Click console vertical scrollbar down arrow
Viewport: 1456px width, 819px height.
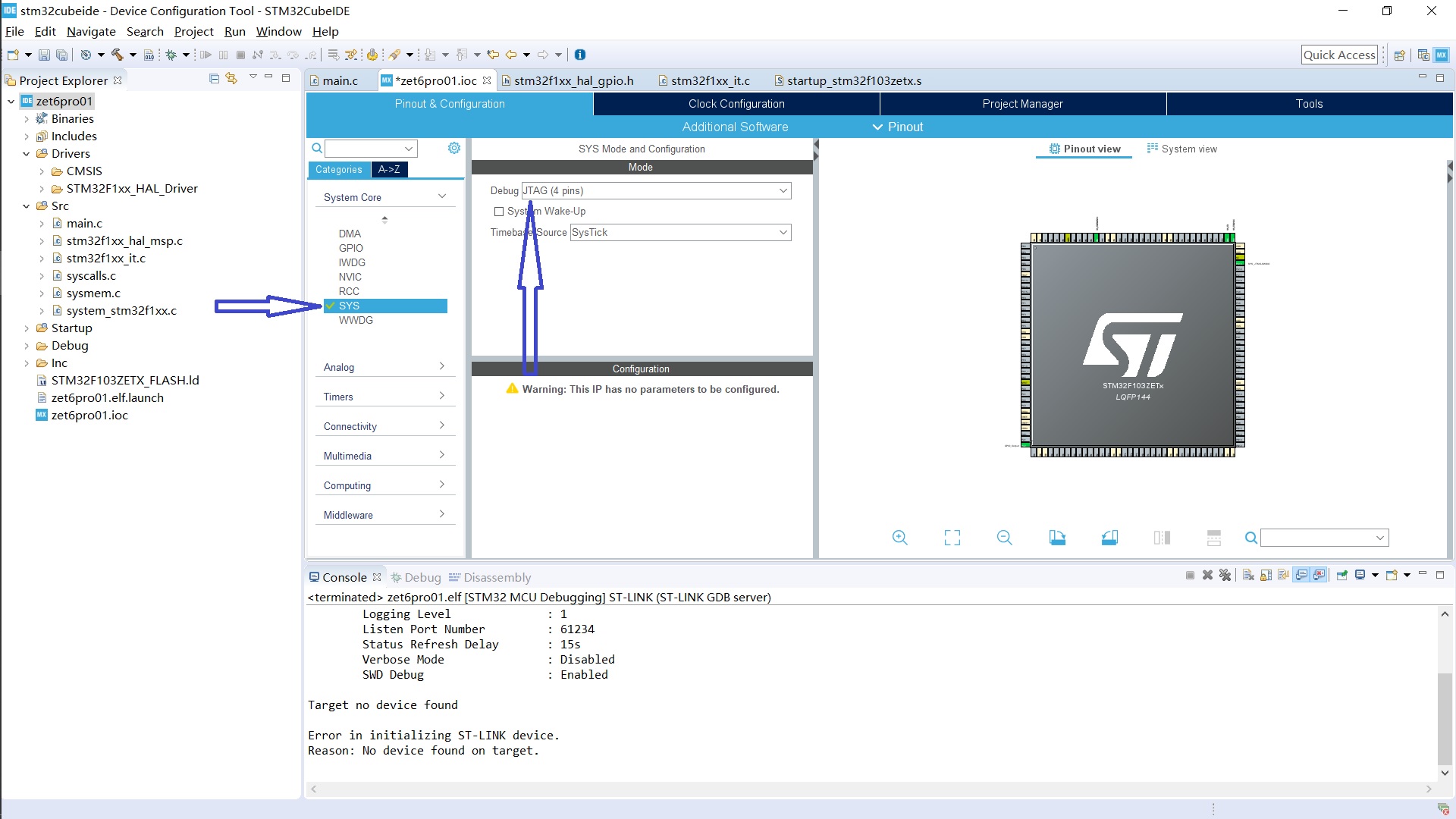tap(1445, 773)
